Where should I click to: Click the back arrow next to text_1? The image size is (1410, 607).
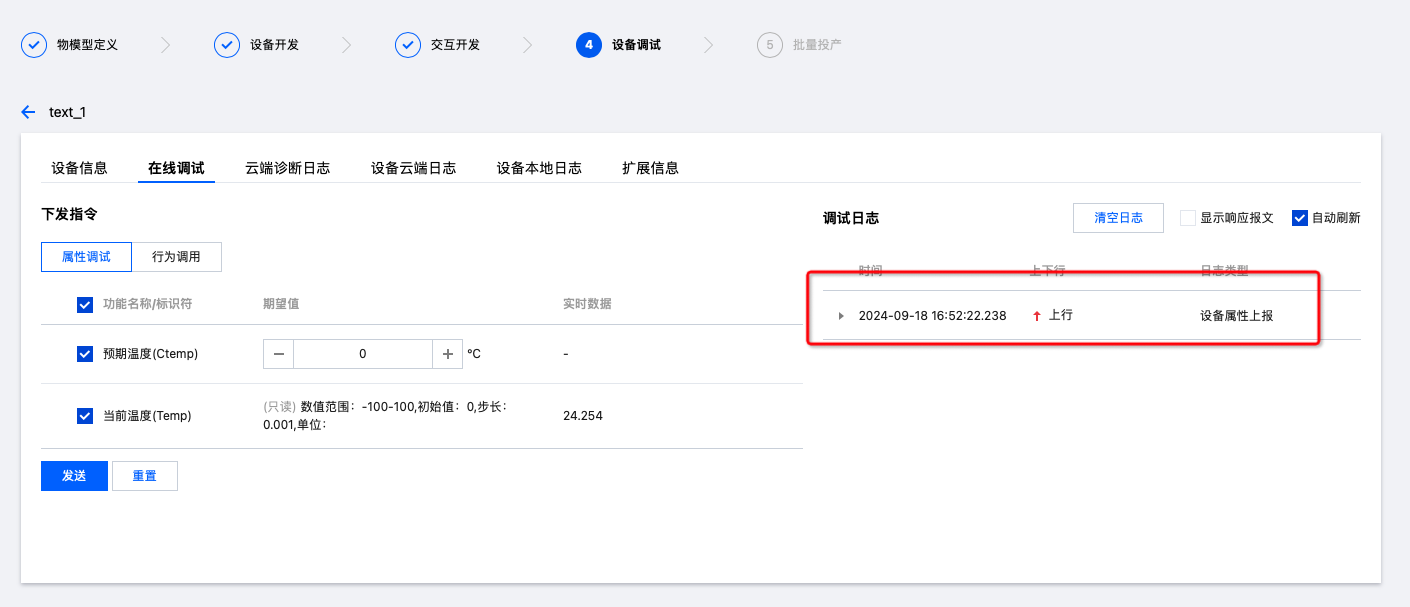pyautogui.click(x=28, y=112)
